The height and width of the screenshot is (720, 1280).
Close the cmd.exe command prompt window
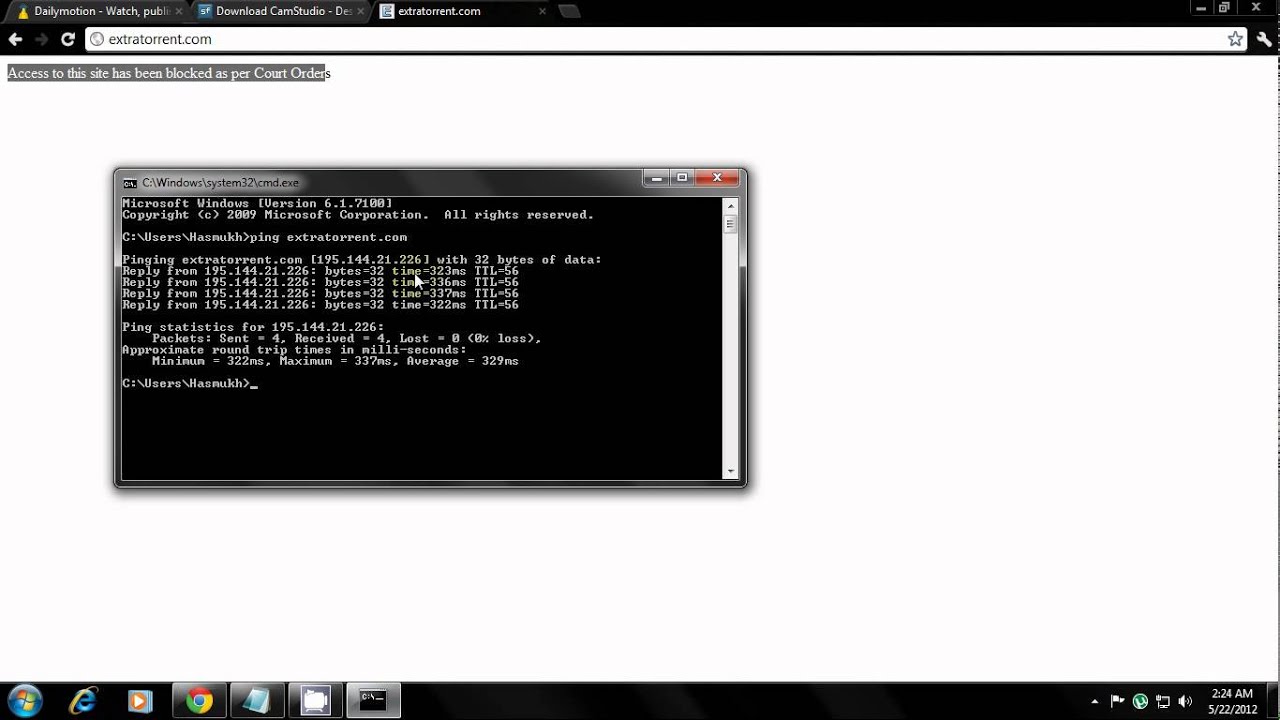coord(717,178)
